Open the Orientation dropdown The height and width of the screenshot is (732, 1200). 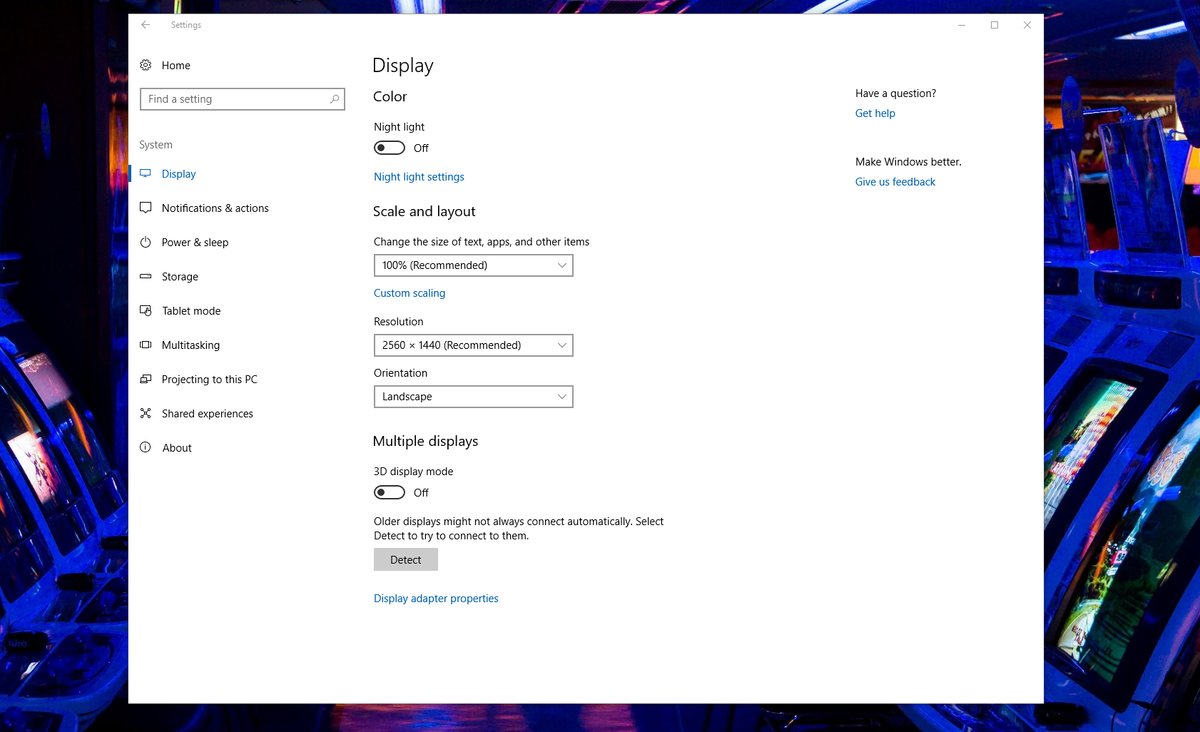pyautogui.click(x=473, y=396)
